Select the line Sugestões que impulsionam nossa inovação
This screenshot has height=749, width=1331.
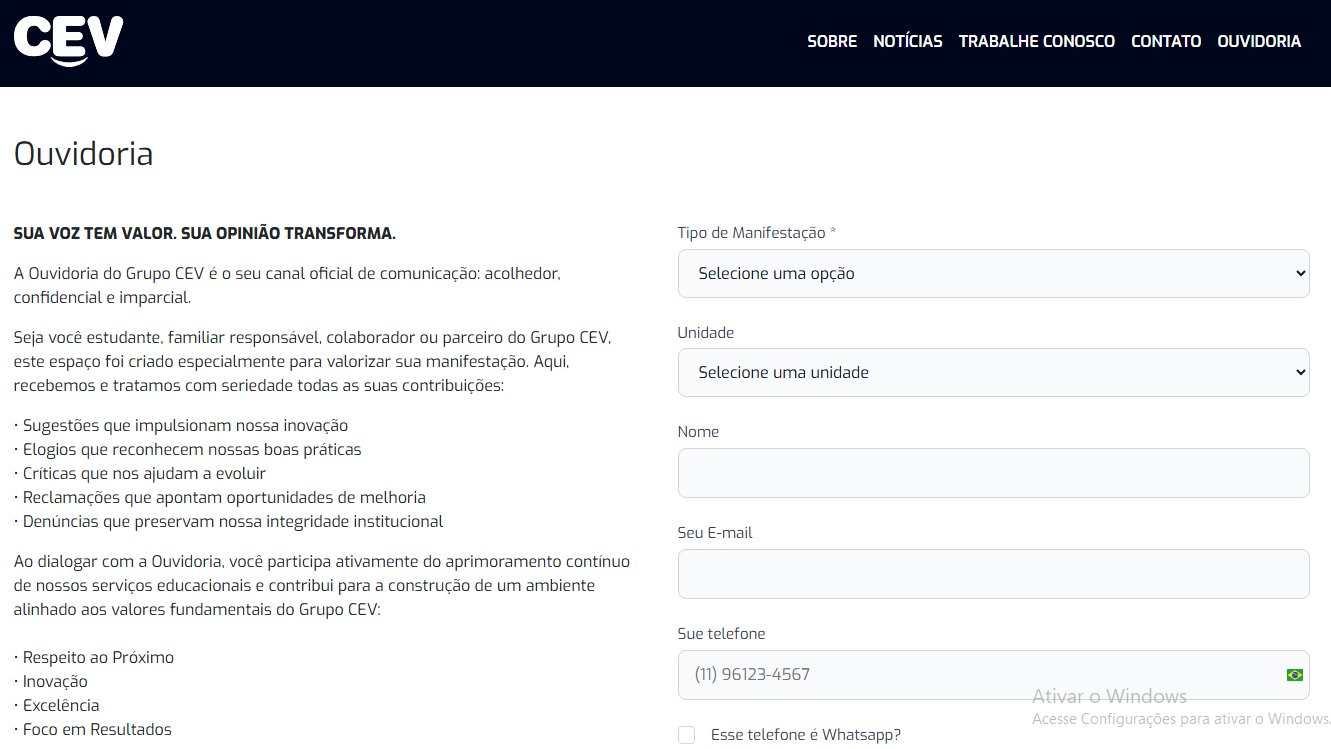pos(181,425)
